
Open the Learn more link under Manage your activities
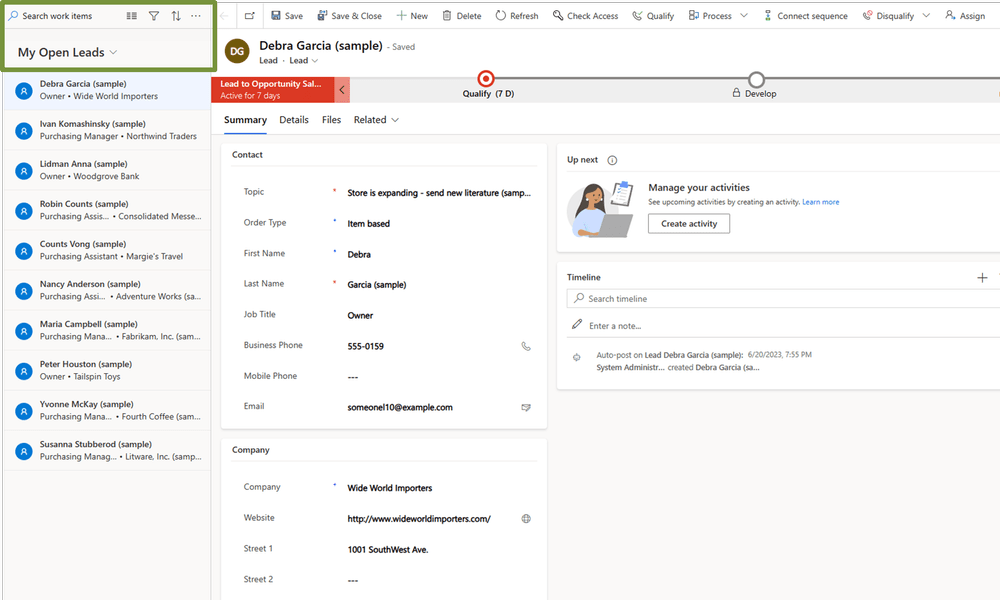pyautogui.click(x=820, y=201)
